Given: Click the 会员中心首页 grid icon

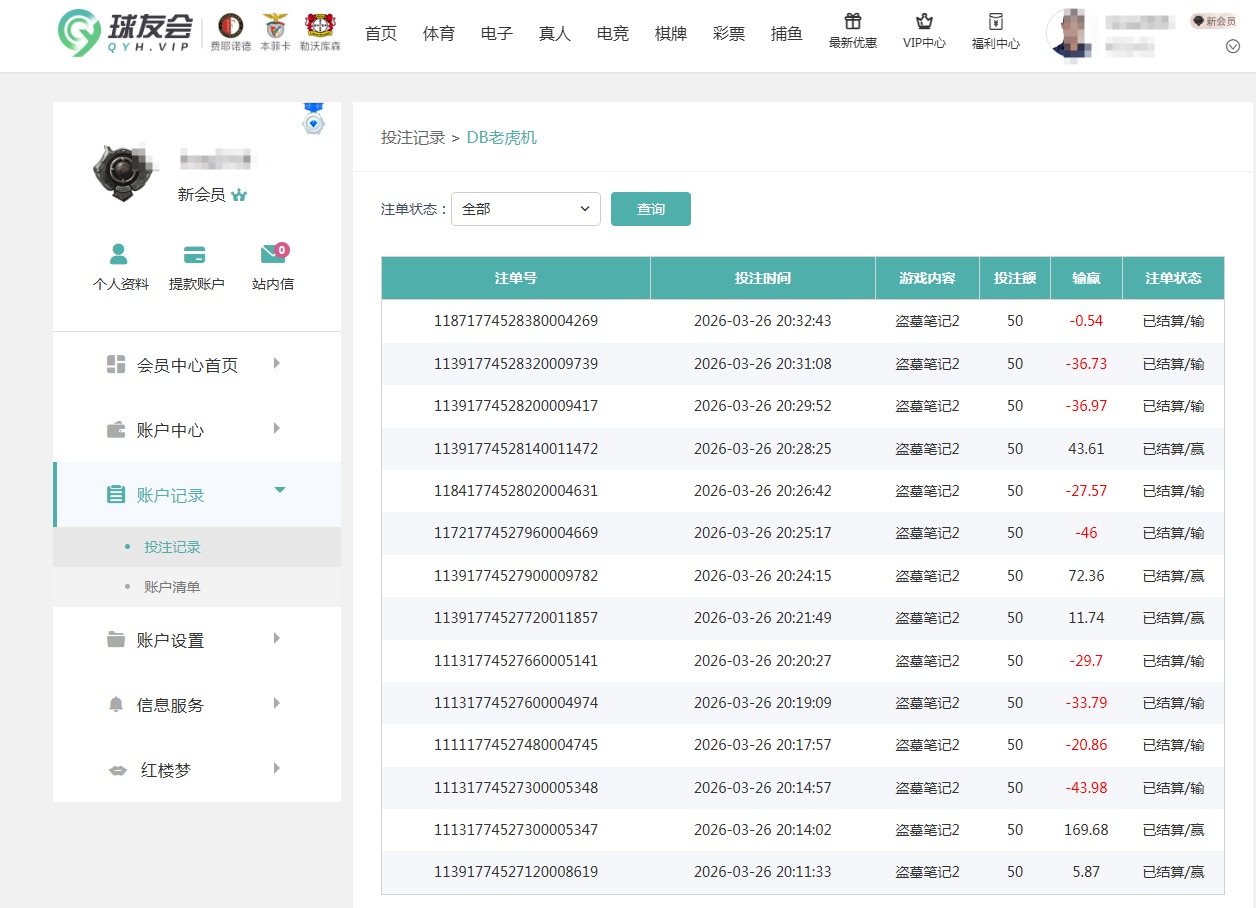Looking at the screenshot, I should pyautogui.click(x=115, y=365).
